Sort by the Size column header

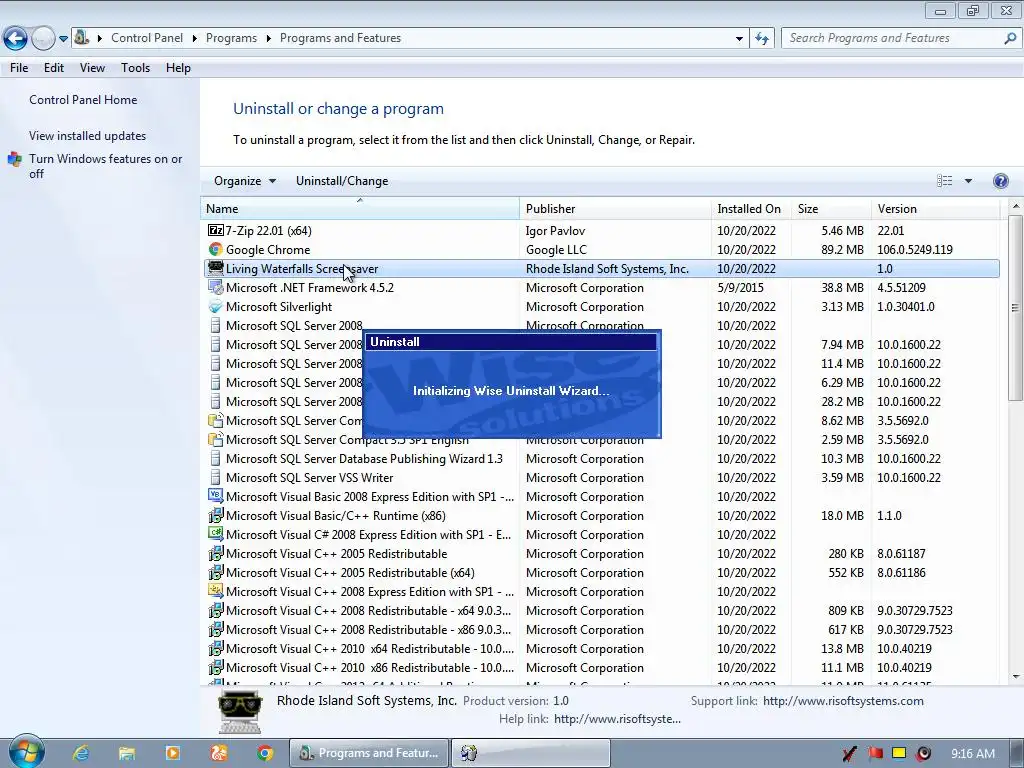point(831,208)
